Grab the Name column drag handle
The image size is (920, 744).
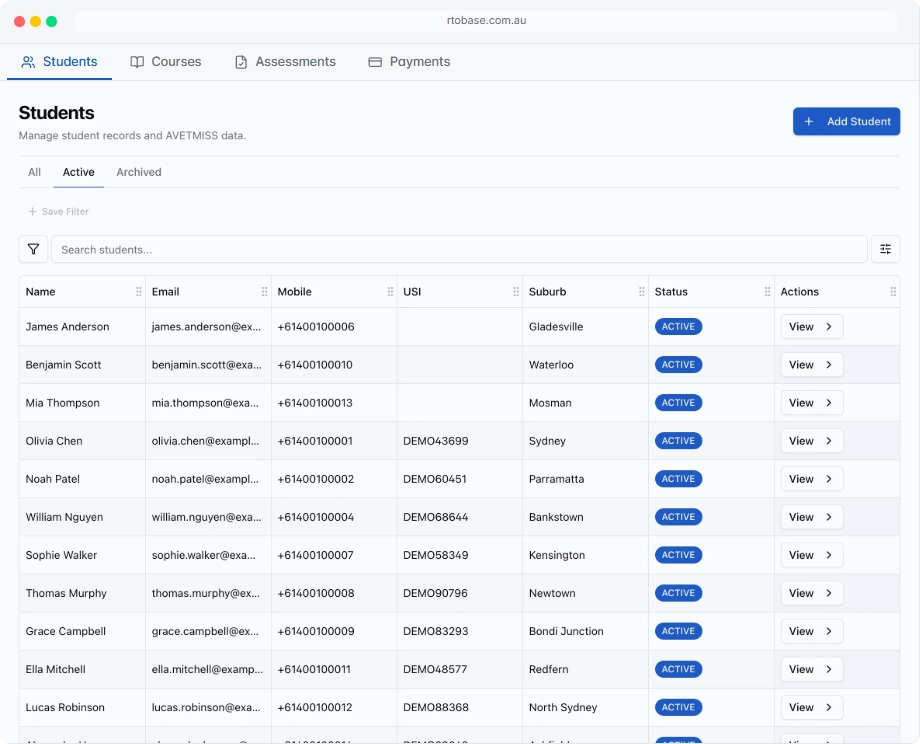tap(139, 292)
